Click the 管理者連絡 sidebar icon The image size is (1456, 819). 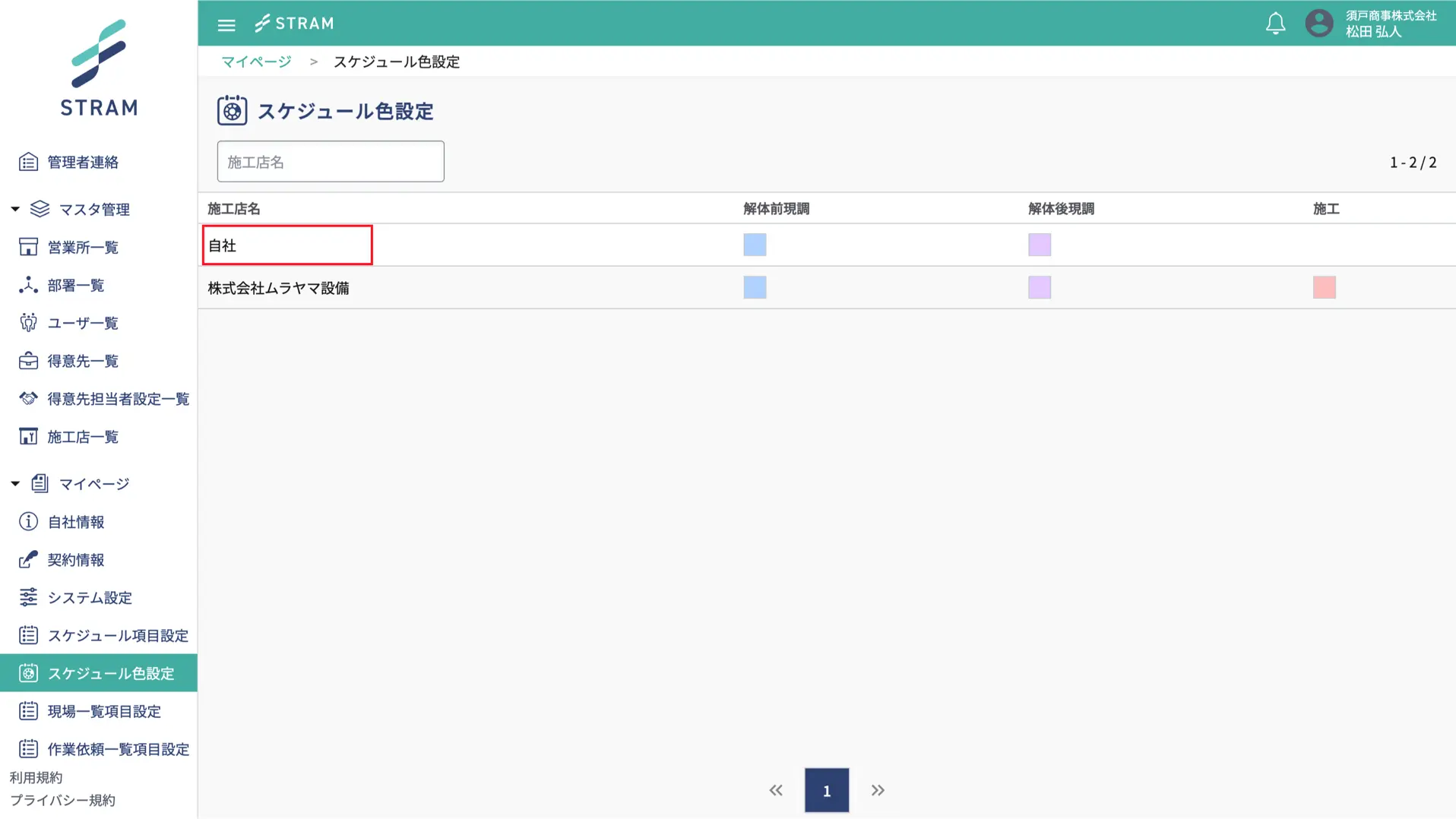tap(28, 162)
